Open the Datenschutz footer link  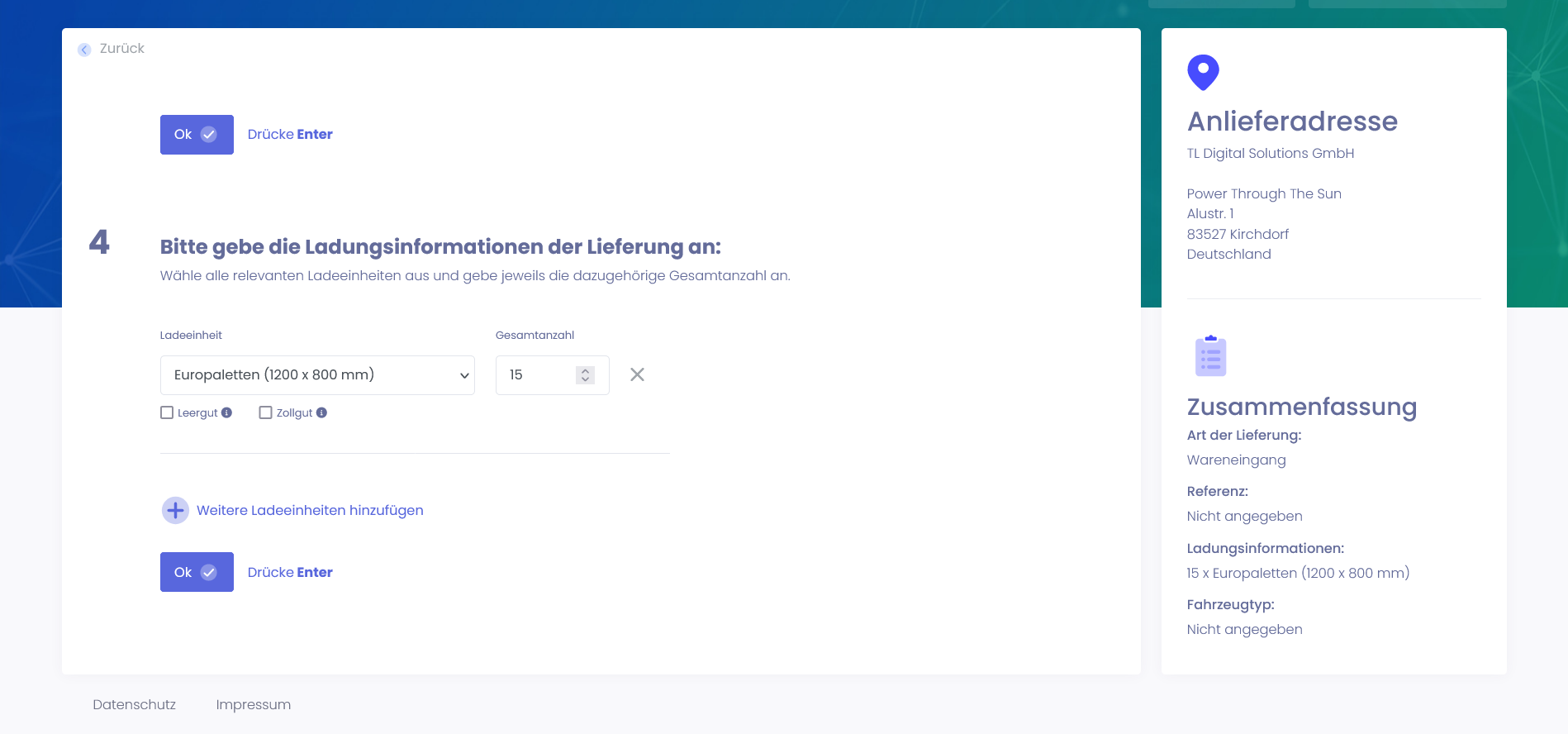pyautogui.click(x=134, y=704)
